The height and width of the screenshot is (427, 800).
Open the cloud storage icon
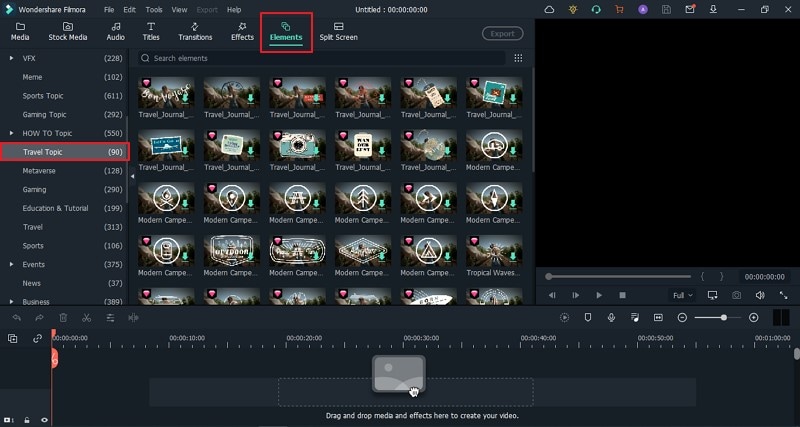pyautogui.click(x=549, y=10)
